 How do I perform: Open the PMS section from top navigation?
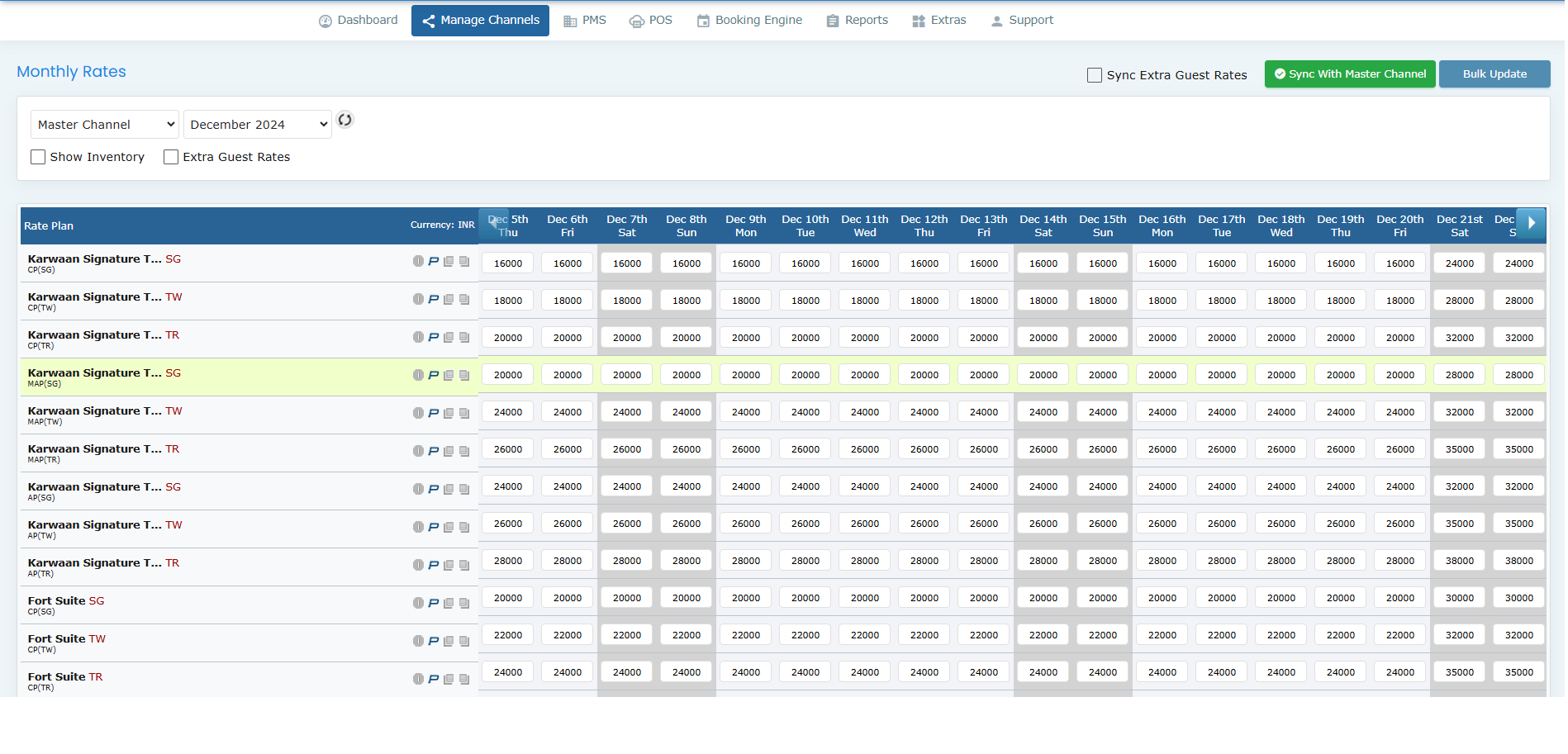point(585,20)
